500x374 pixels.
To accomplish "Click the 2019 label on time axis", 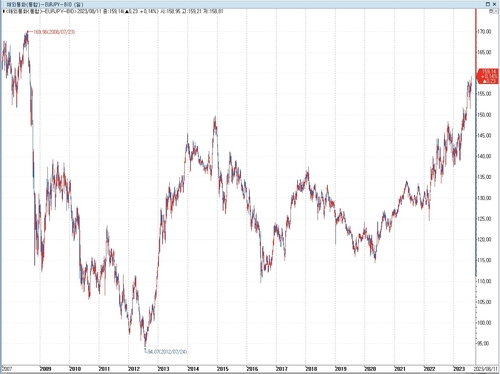I will coord(341,369).
